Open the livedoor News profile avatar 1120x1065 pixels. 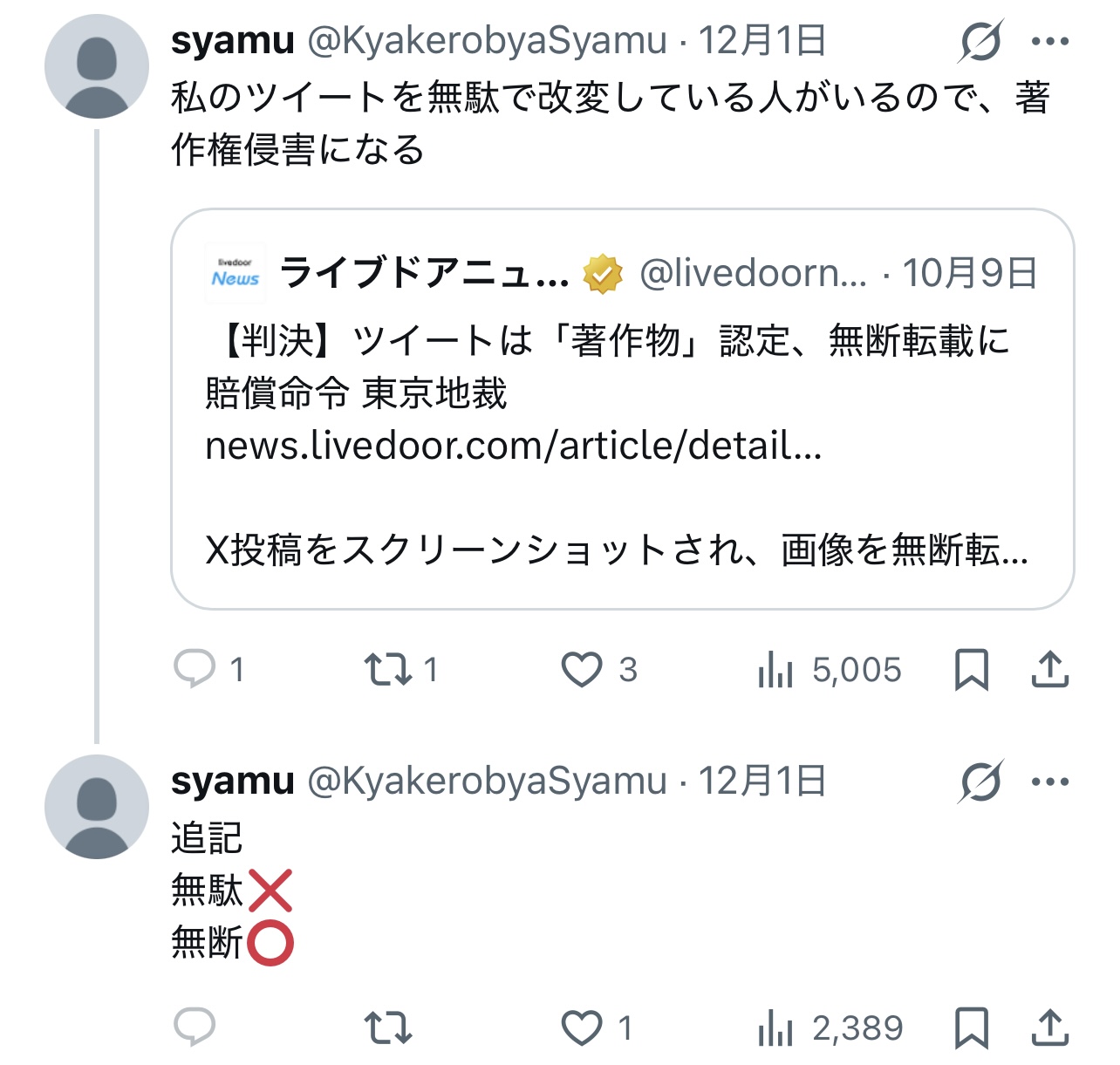[236, 273]
